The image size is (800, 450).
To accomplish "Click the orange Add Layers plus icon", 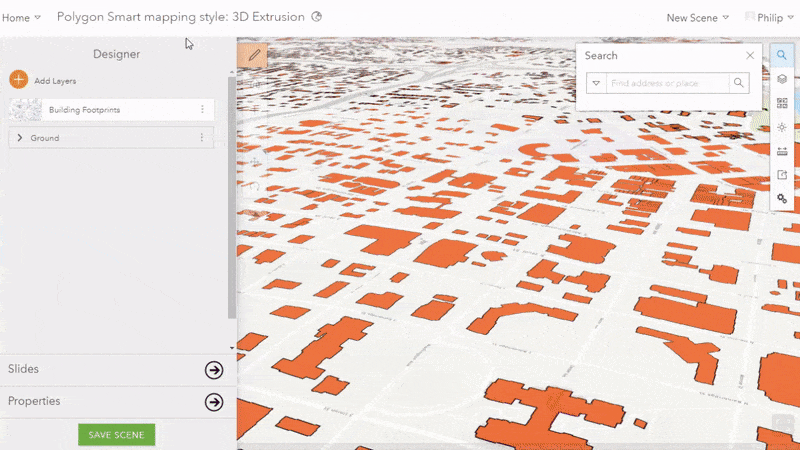I will coord(18,80).
